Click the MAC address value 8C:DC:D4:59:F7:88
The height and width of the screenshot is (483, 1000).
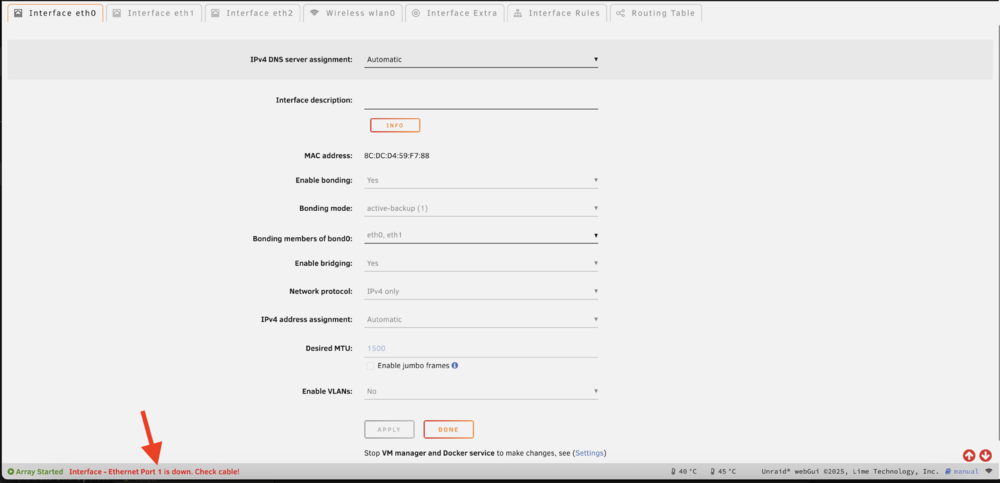397,155
